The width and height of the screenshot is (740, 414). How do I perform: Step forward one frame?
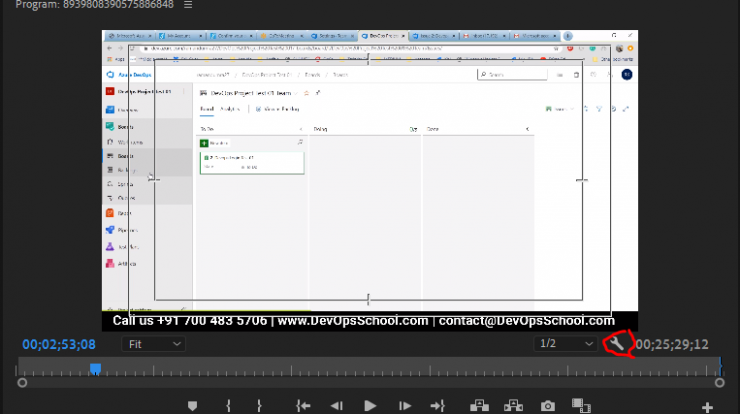click(404, 406)
